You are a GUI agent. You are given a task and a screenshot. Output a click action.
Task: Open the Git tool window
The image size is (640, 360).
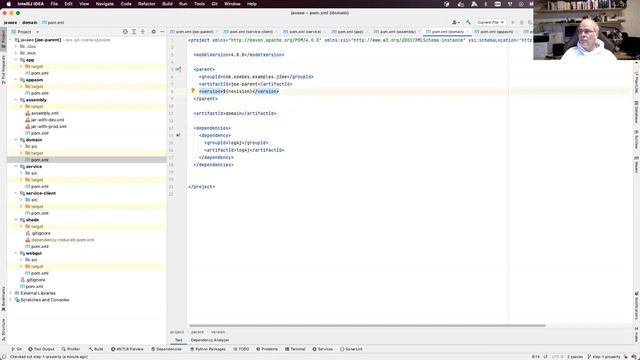point(17,349)
